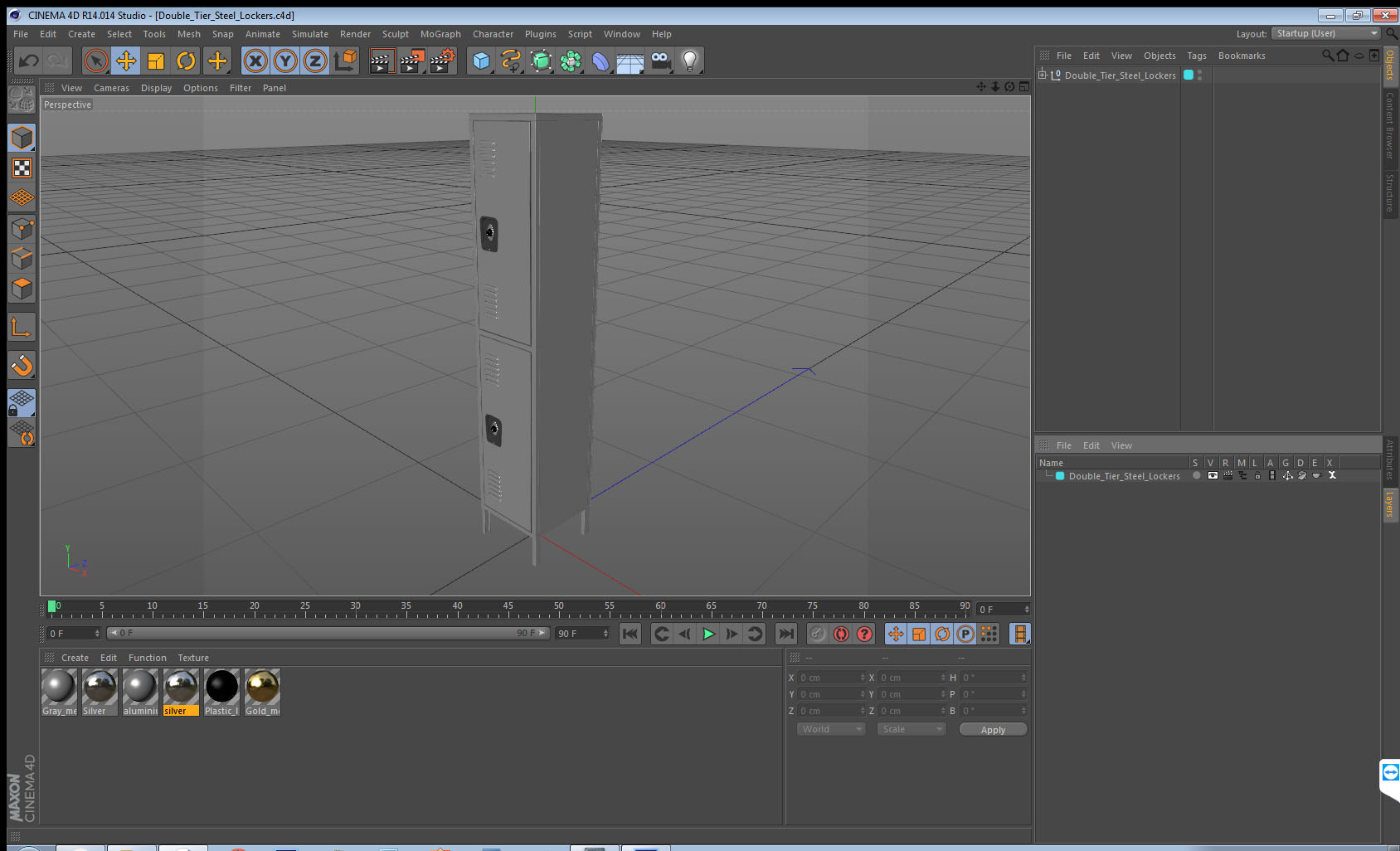Add a floor environment object

coord(630,61)
